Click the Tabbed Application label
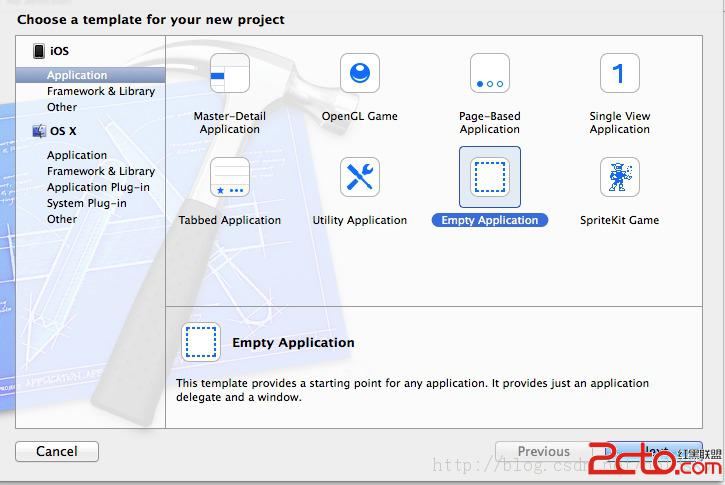 [230, 220]
